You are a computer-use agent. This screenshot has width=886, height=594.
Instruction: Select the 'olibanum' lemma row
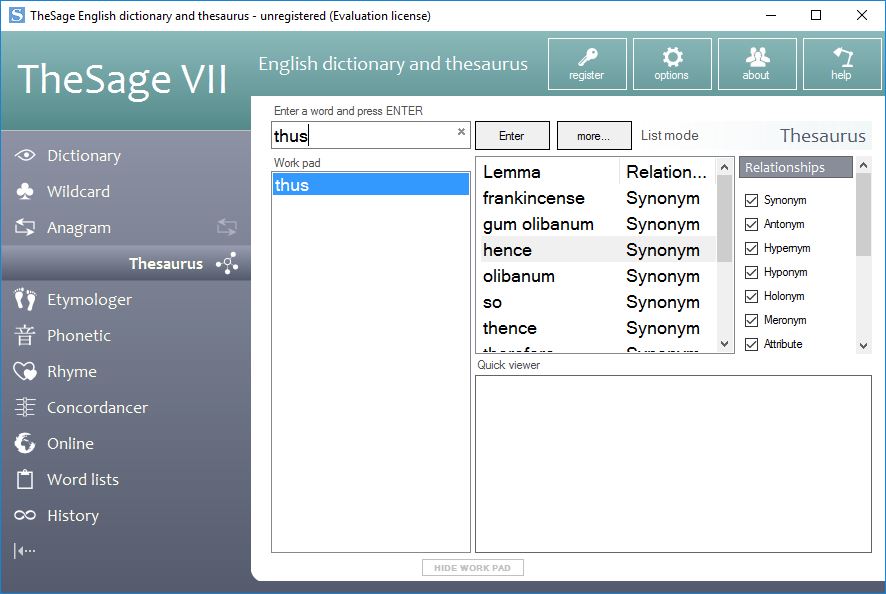coord(596,276)
